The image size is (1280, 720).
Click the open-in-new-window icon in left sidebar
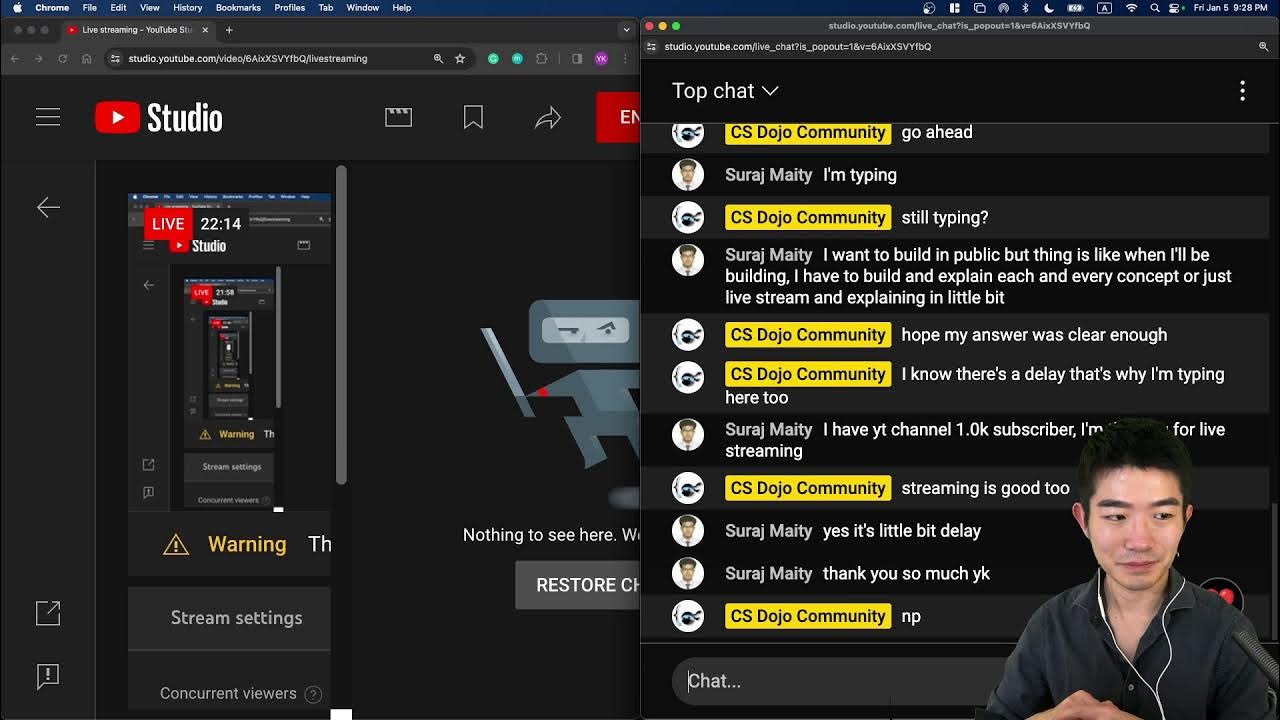click(x=48, y=613)
